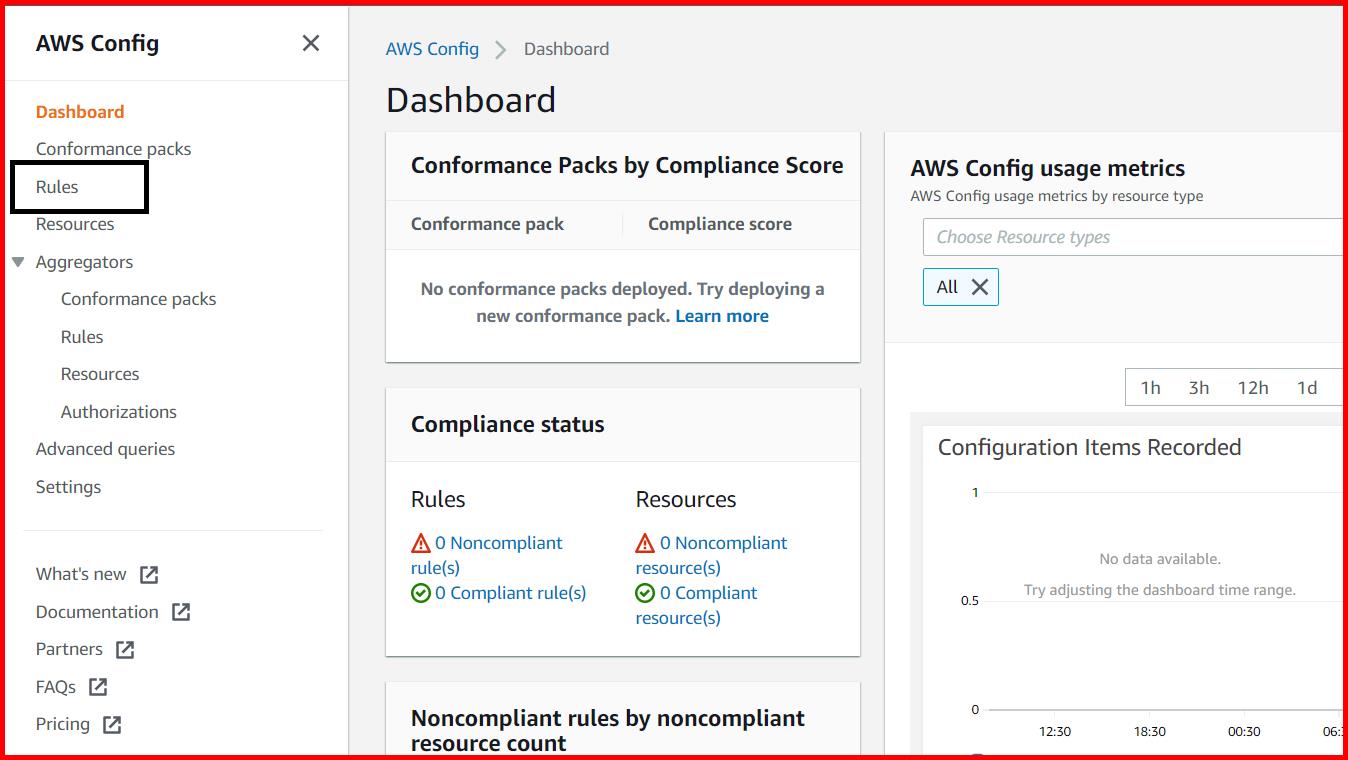The image size is (1348, 760).
Task: Close the AWS Config navigation panel
Action: coord(310,43)
